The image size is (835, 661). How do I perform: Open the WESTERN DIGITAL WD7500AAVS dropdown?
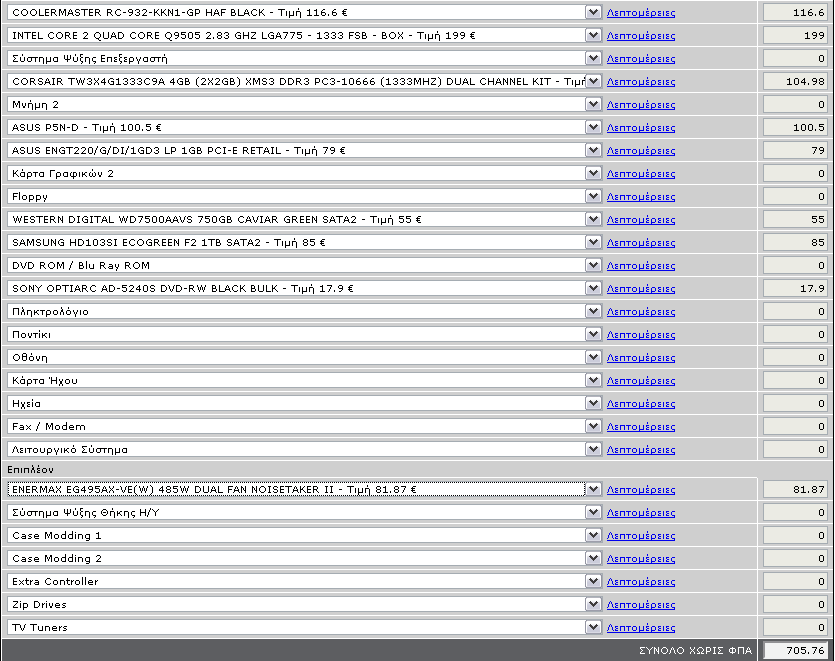click(305, 219)
